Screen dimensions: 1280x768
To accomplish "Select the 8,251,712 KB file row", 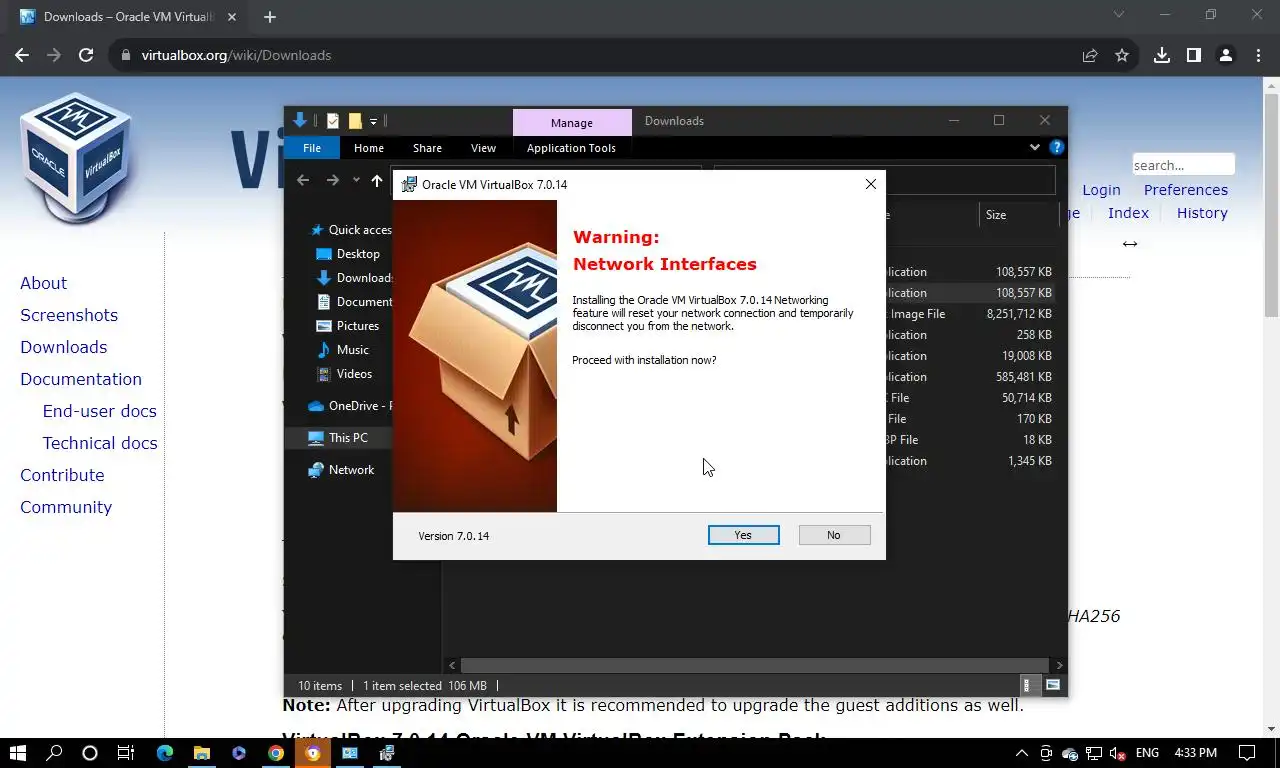I will 969,314.
